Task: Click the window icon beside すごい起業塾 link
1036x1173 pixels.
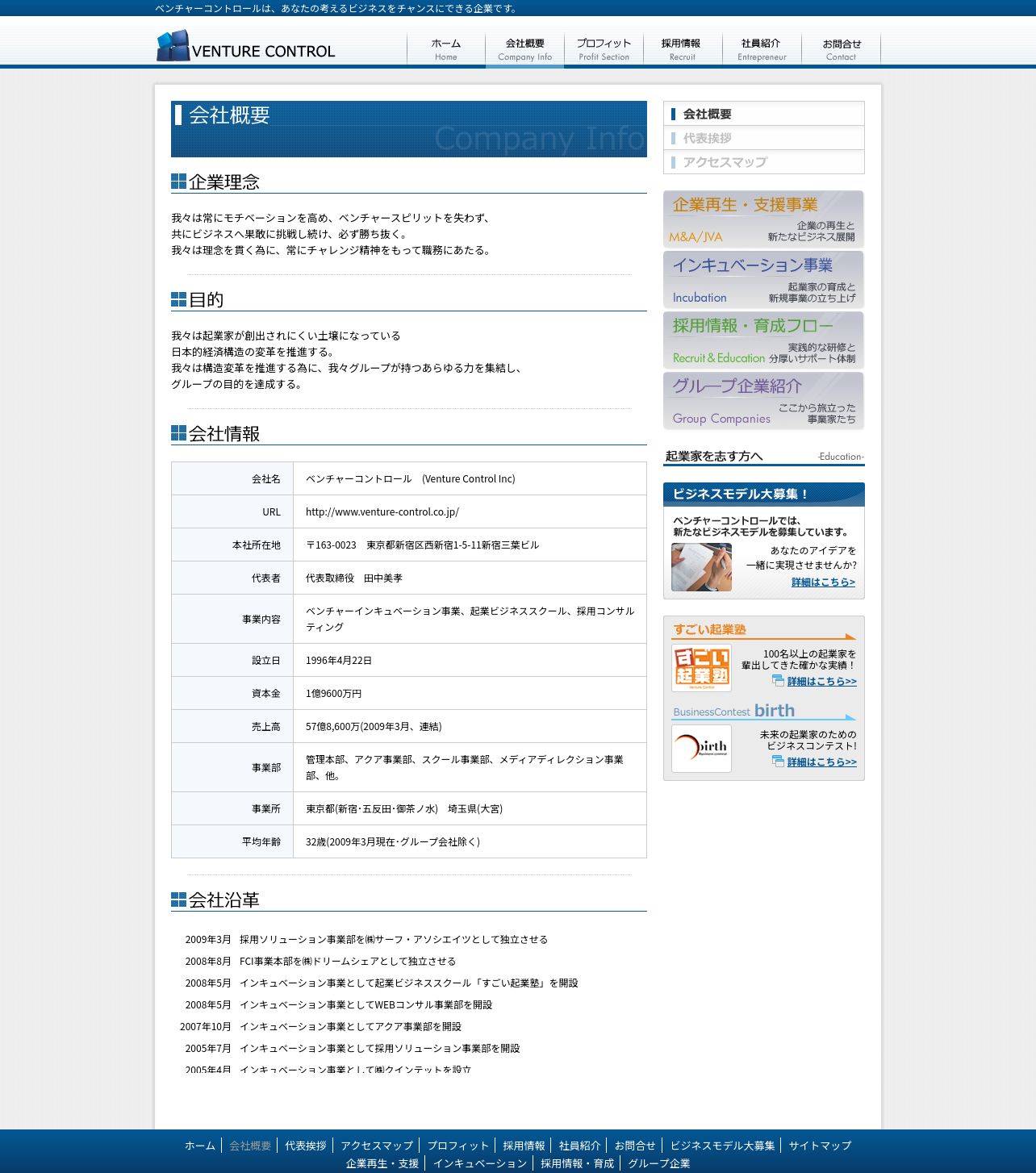Action: coord(778,681)
